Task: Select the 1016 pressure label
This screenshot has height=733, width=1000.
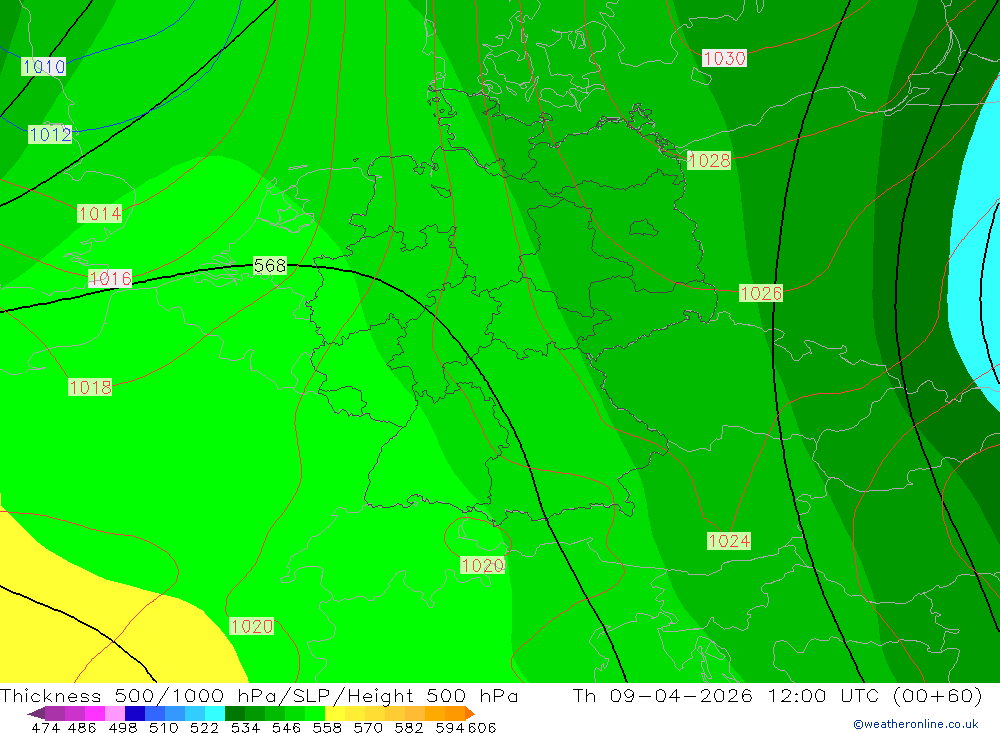Action: point(110,279)
